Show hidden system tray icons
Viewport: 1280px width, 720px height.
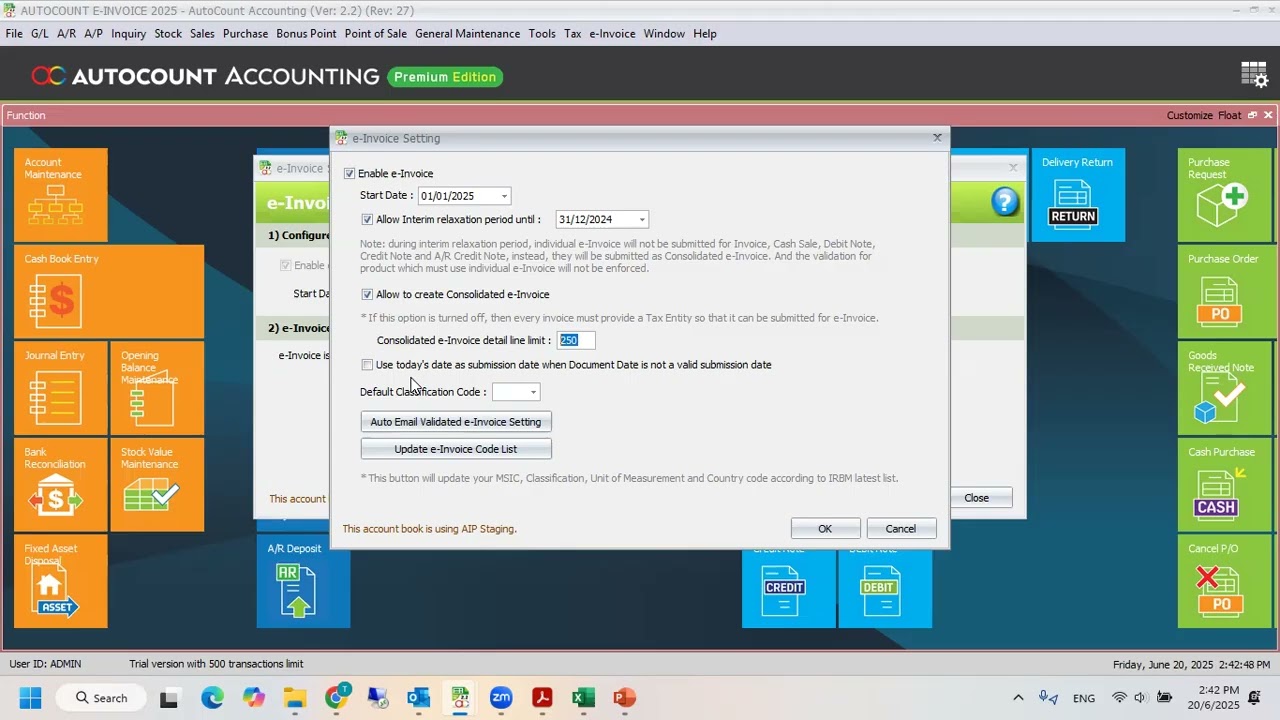click(x=1018, y=698)
